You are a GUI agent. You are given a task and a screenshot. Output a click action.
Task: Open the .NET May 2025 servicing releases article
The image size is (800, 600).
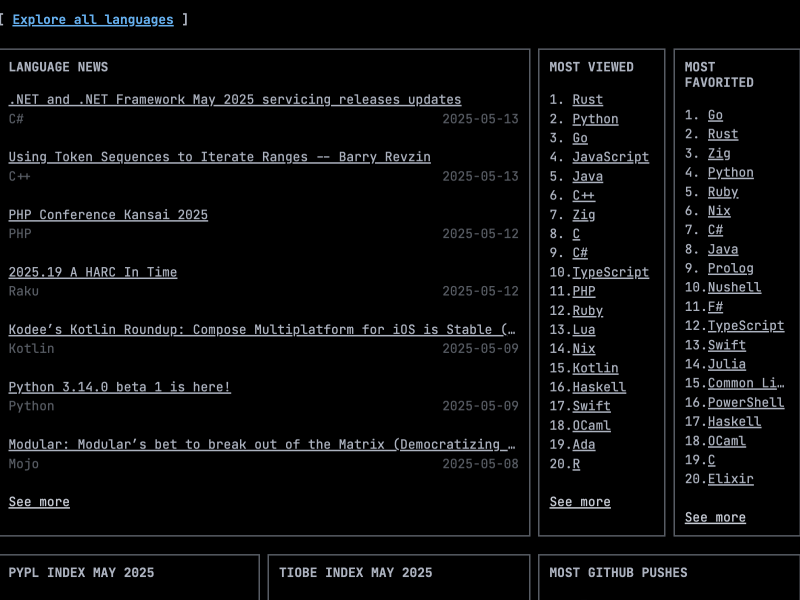[235, 99]
